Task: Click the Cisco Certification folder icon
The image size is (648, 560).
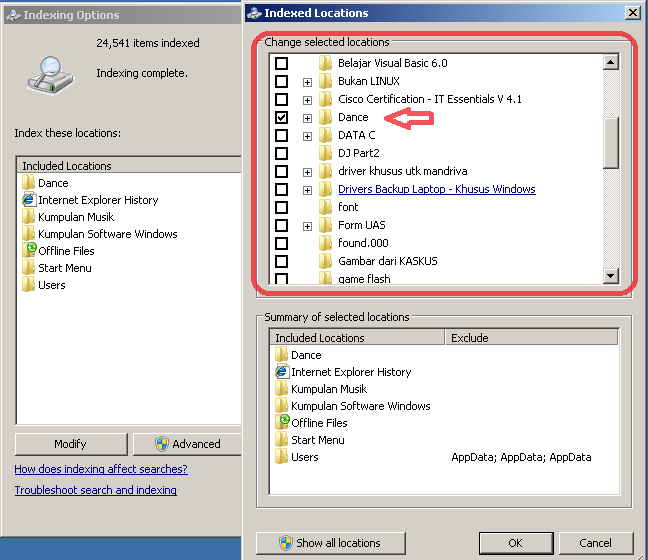Action: click(x=326, y=99)
